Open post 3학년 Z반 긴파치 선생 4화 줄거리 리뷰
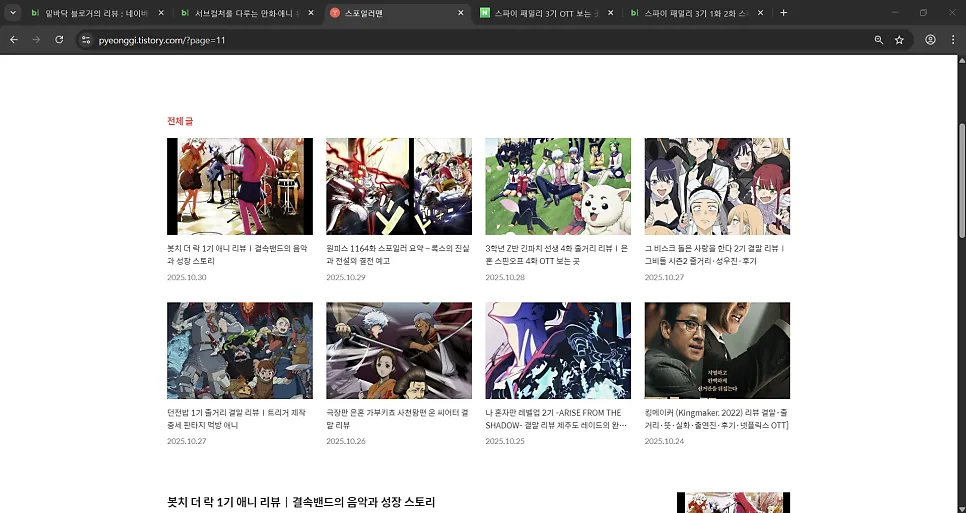The height and width of the screenshot is (513, 966). tap(556, 254)
